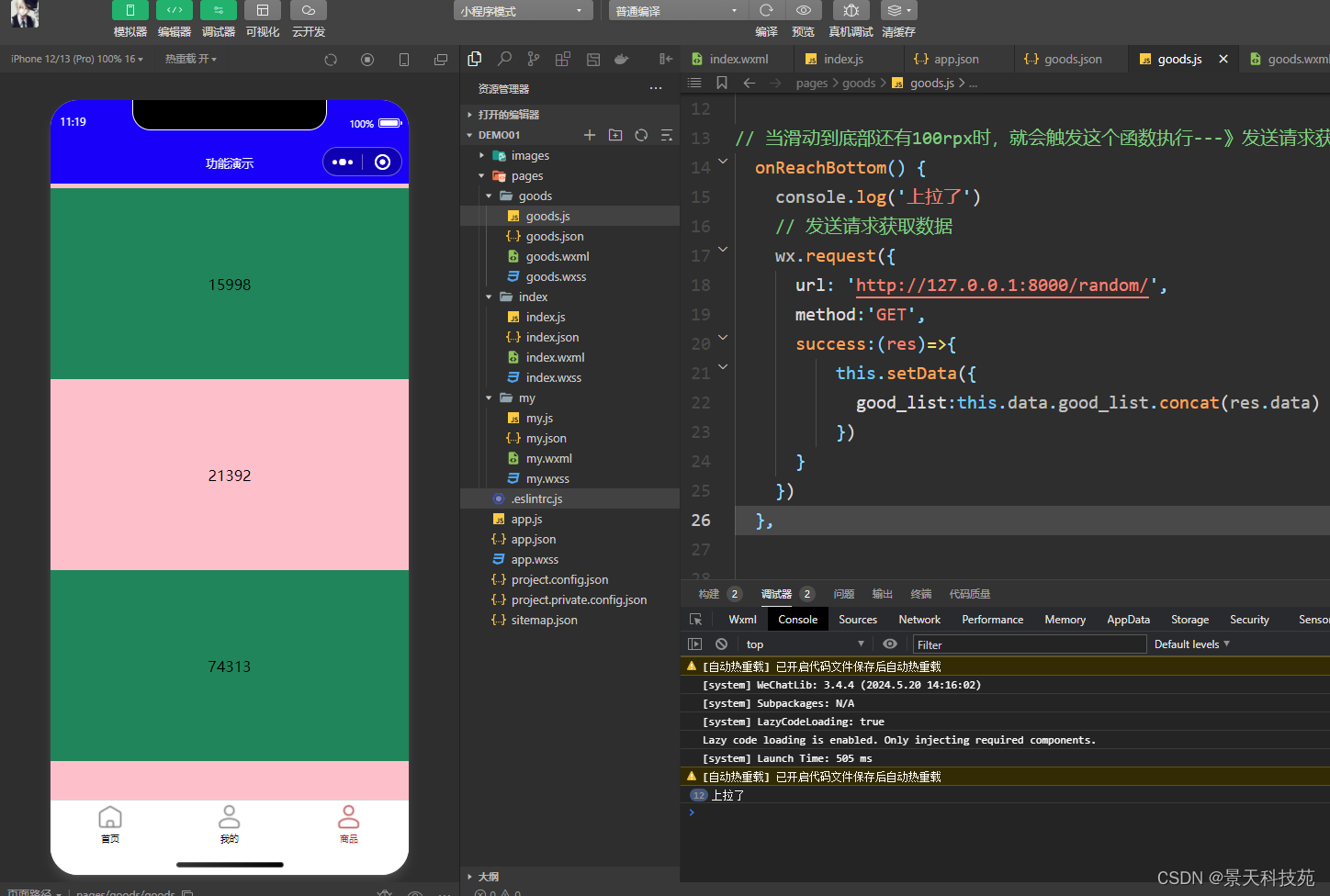Open the Cloud Development icon
The height and width of the screenshot is (896, 1330).
click(309, 10)
